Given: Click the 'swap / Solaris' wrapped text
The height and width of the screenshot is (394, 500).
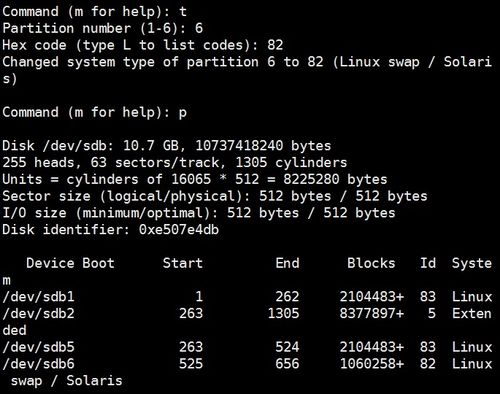Looking at the screenshot, I should click(x=66, y=381).
